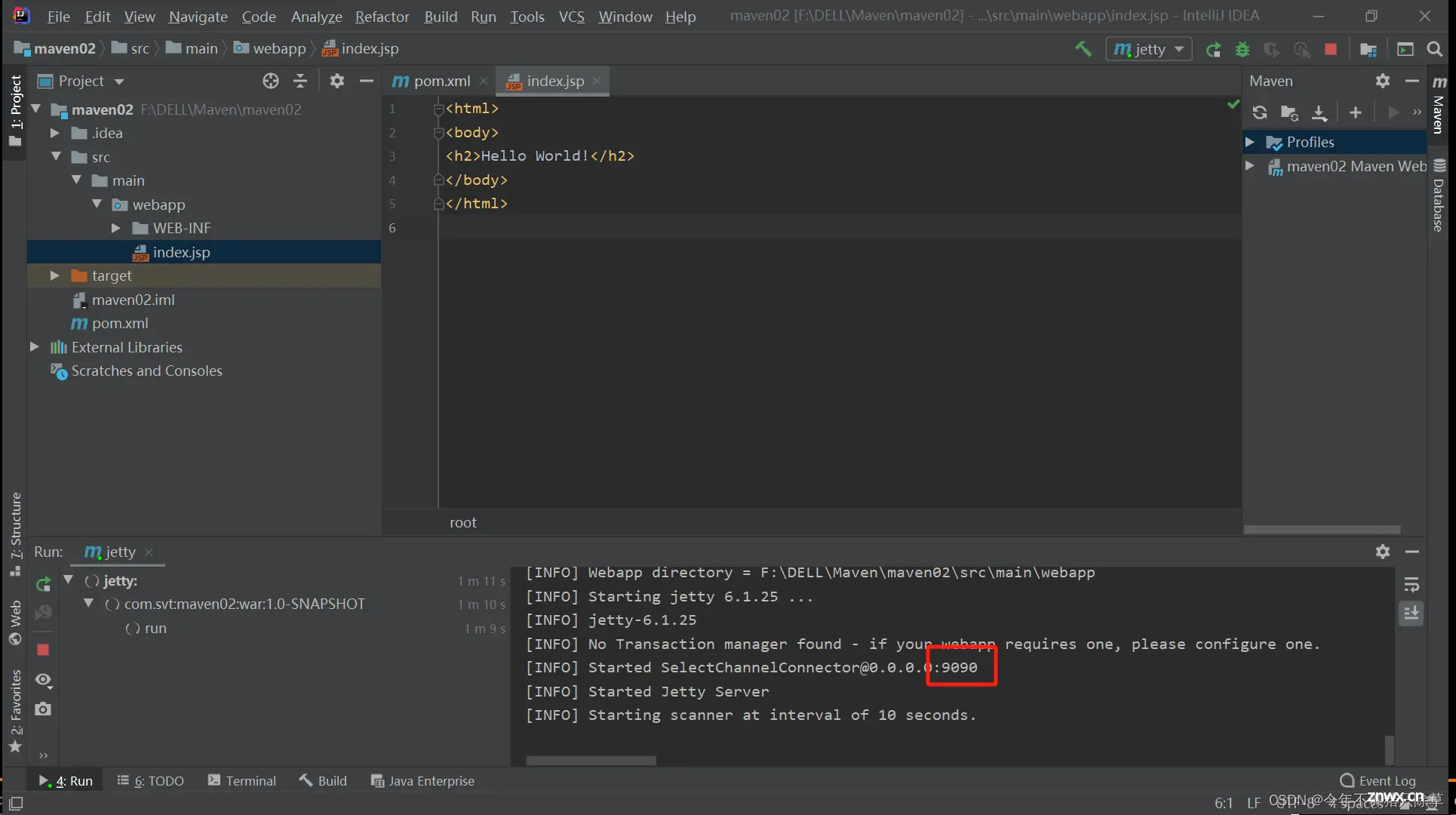Collapse com.svt:maven02:war:1.0-SNAPSHOT node
The image size is (1456, 815).
pos(89,604)
